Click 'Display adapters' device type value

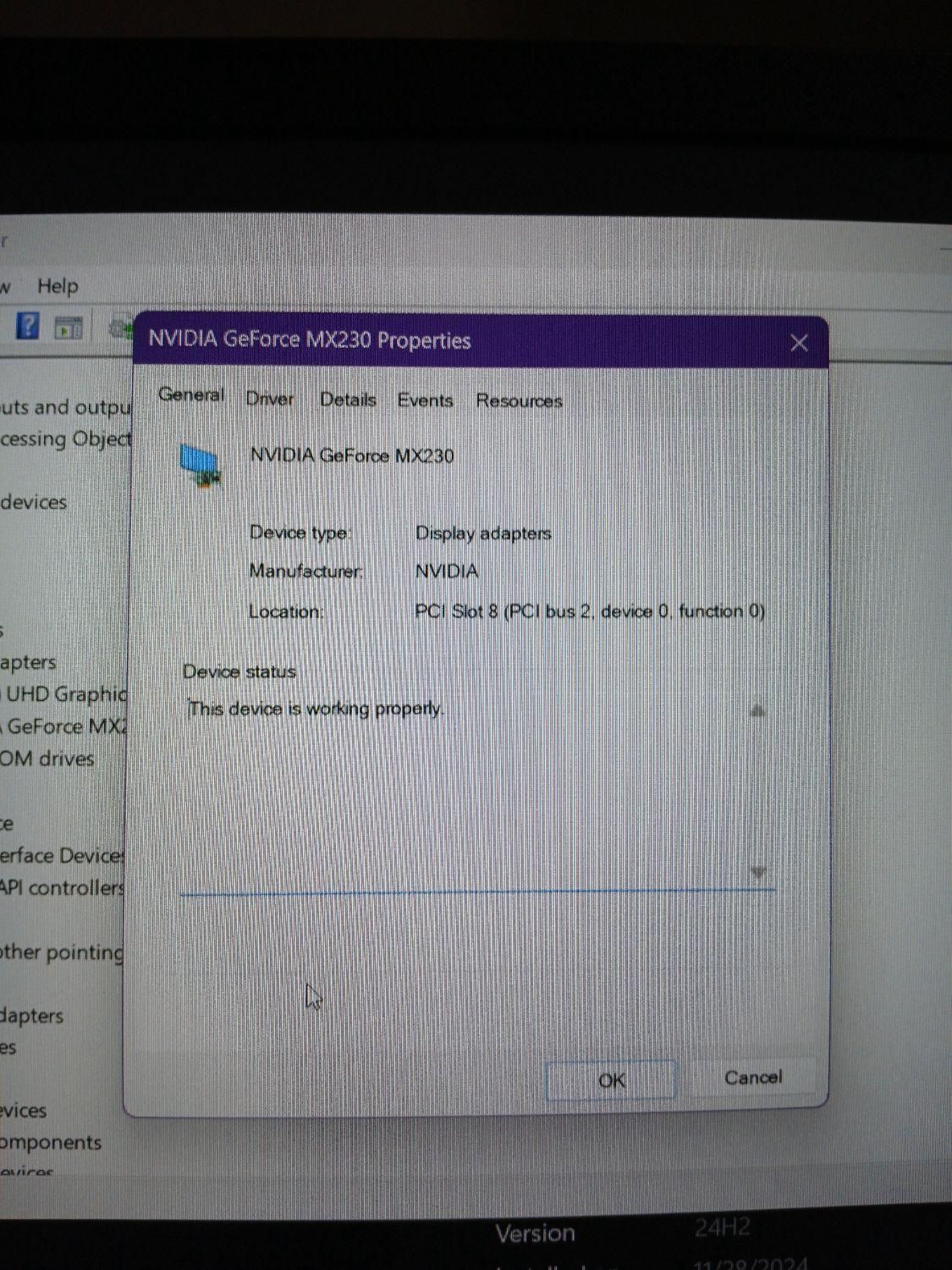point(483,533)
